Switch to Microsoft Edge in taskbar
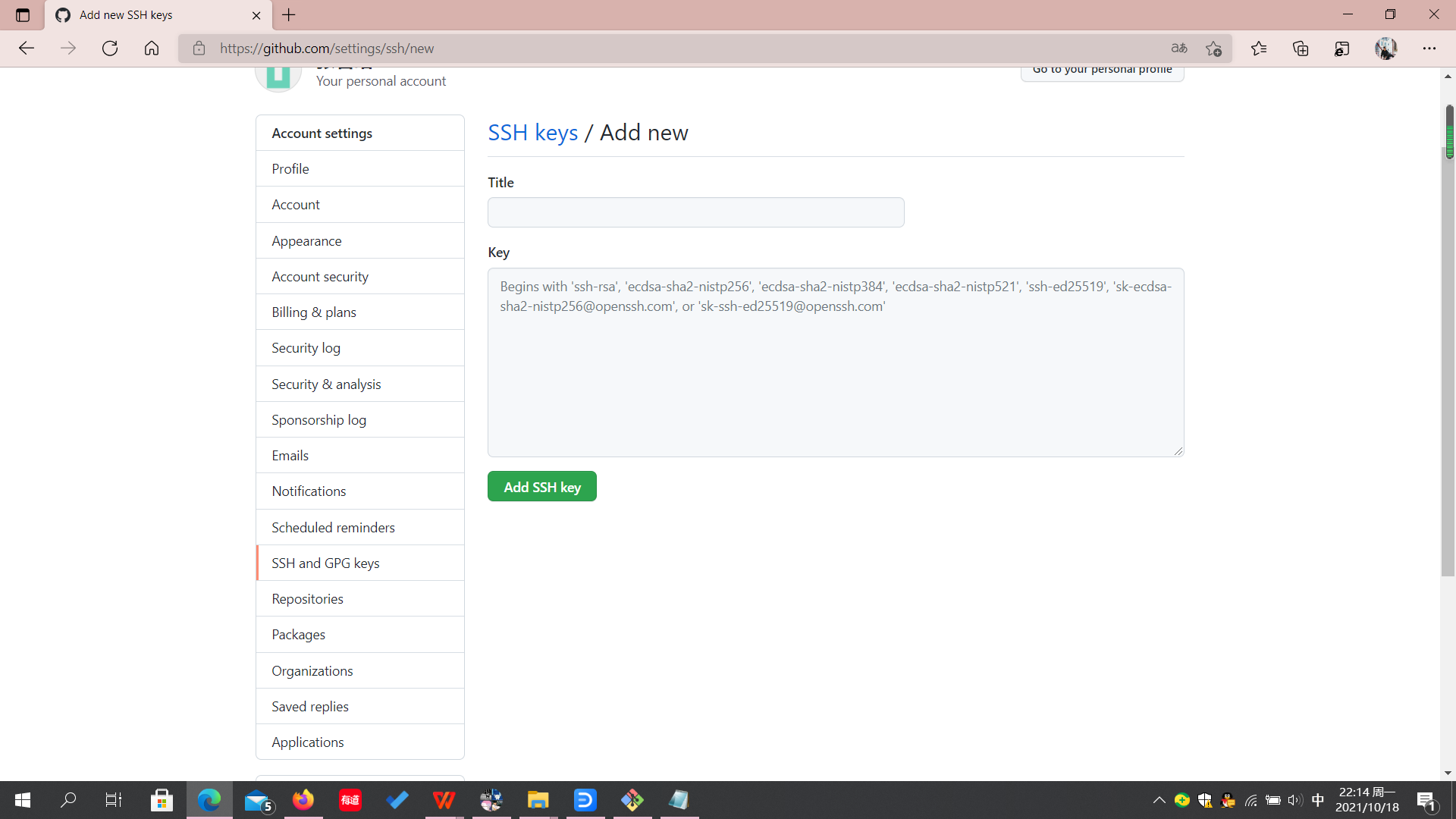The height and width of the screenshot is (819, 1456). [209, 800]
